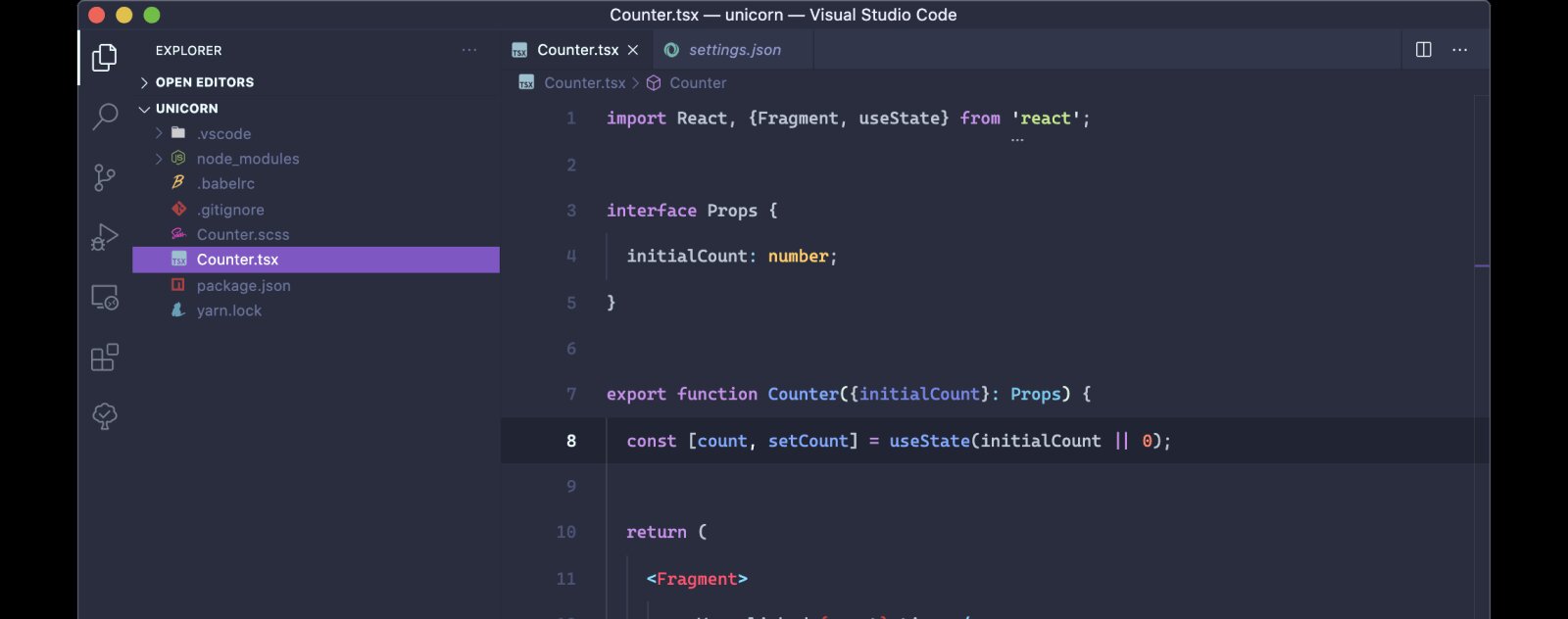Open .gitignore in the file tree
The image size is (1568, 619).
click(x=316, y=209)
